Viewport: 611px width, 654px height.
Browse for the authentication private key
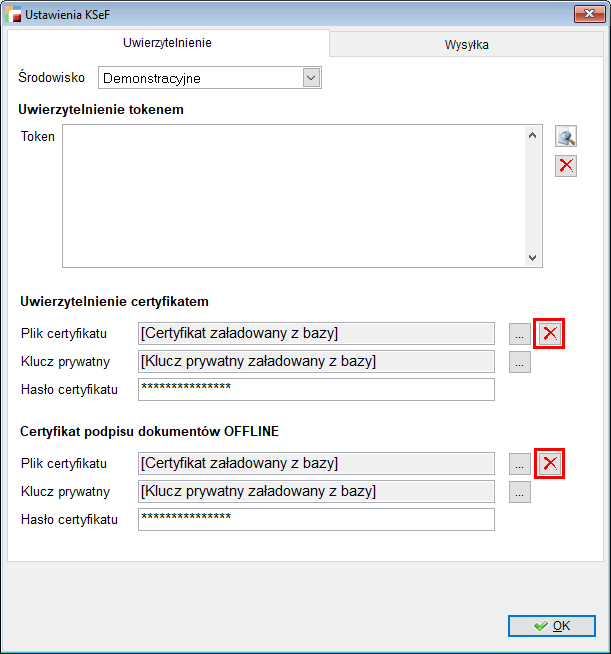[519, 362]
